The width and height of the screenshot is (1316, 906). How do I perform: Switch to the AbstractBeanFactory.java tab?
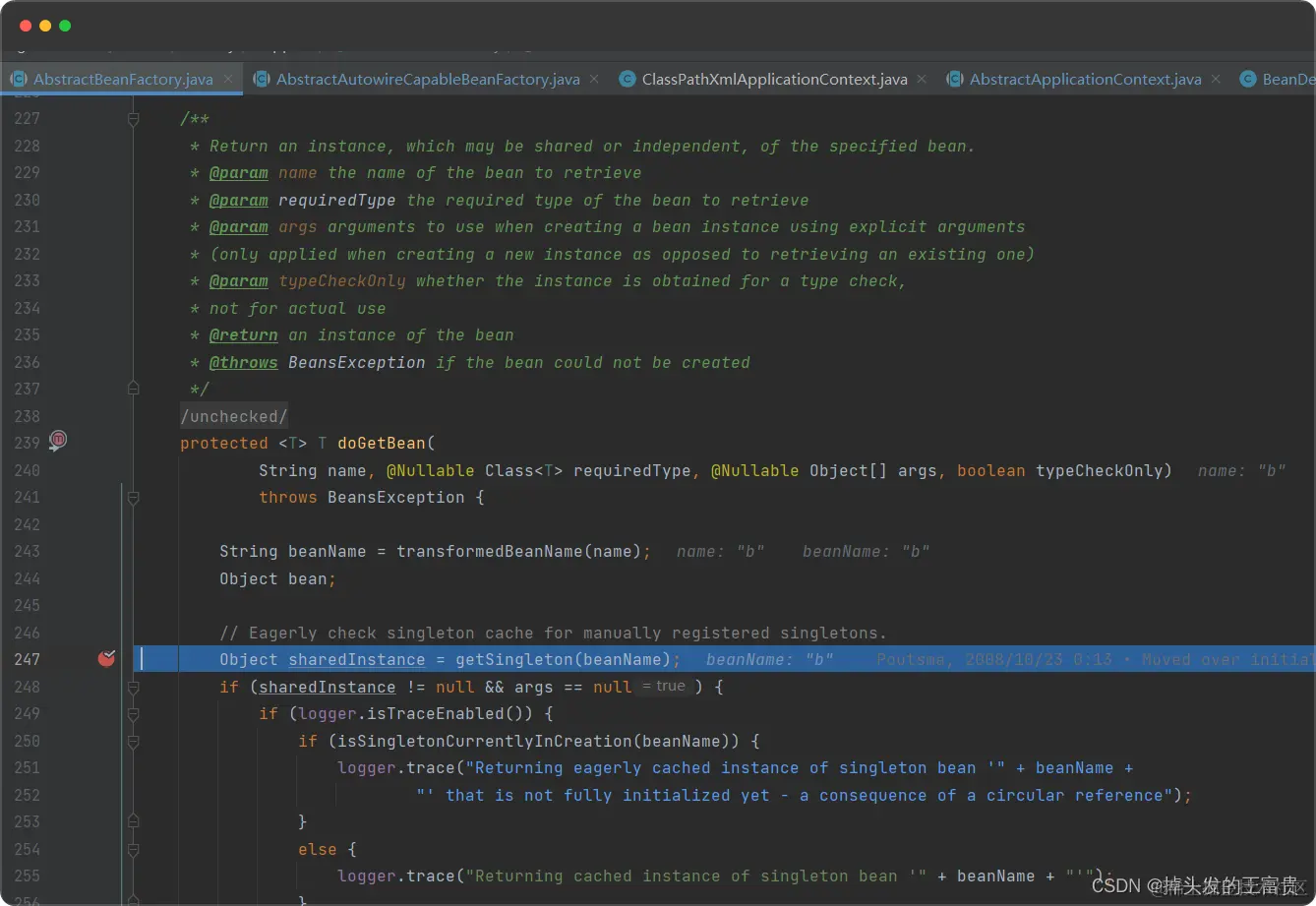click(x=124, y=80)
